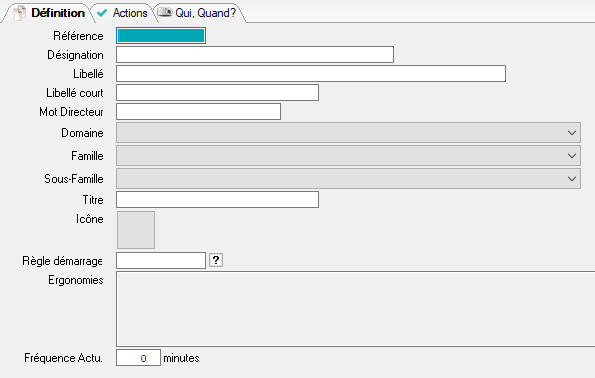595x378 pixels.
Task: Click the Règle démarrage text box
Action: pyautogui.click(x=161, y=261)
